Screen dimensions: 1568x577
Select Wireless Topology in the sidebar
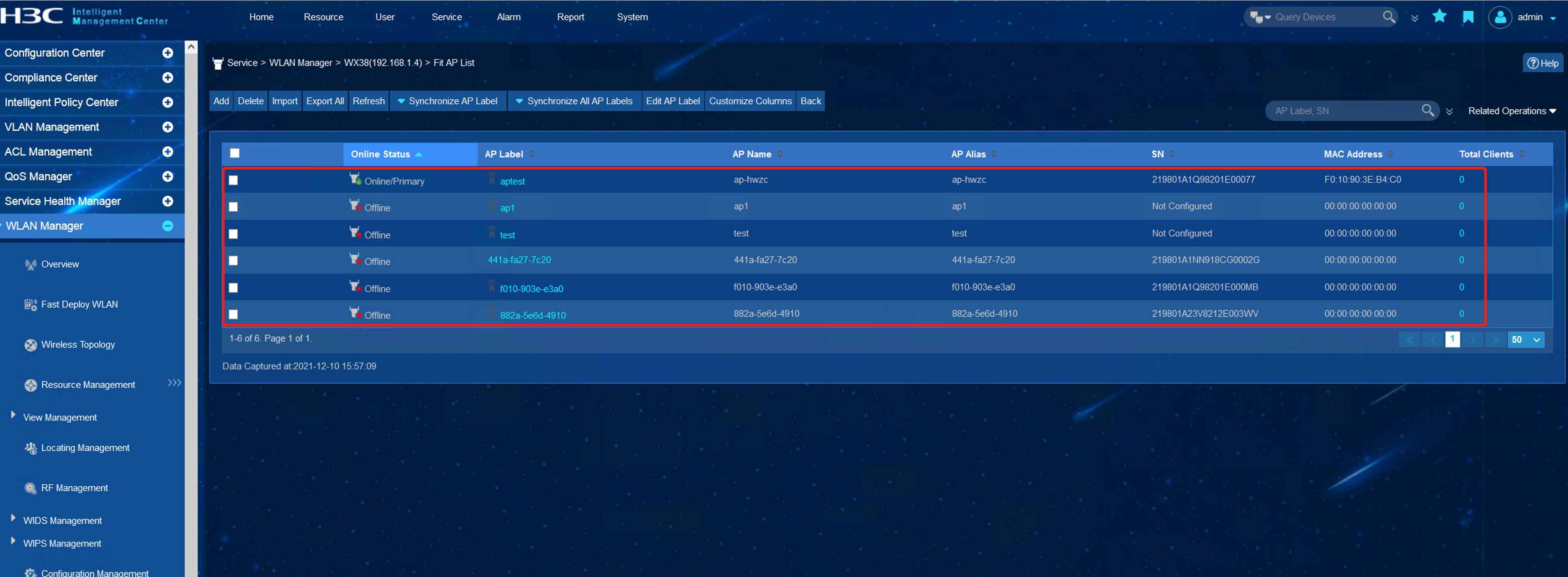click(x=77, y=344)
